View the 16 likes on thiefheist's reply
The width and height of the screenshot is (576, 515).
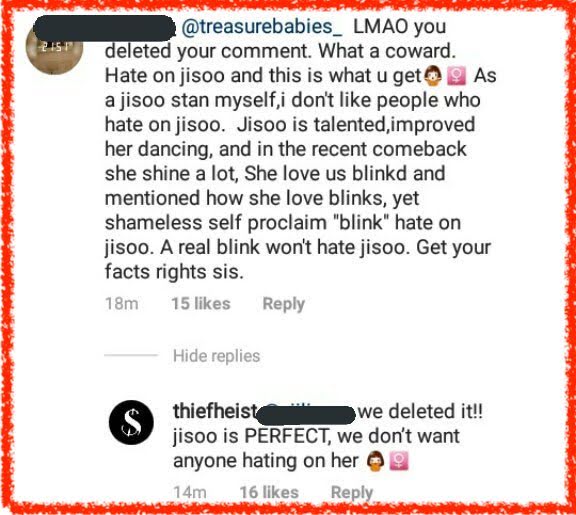(269, 493)
